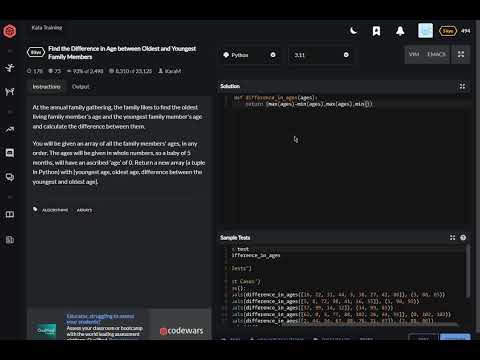Click the tags label icon
The height and width of the screenshot is (360, 480).
pos(35,209)
